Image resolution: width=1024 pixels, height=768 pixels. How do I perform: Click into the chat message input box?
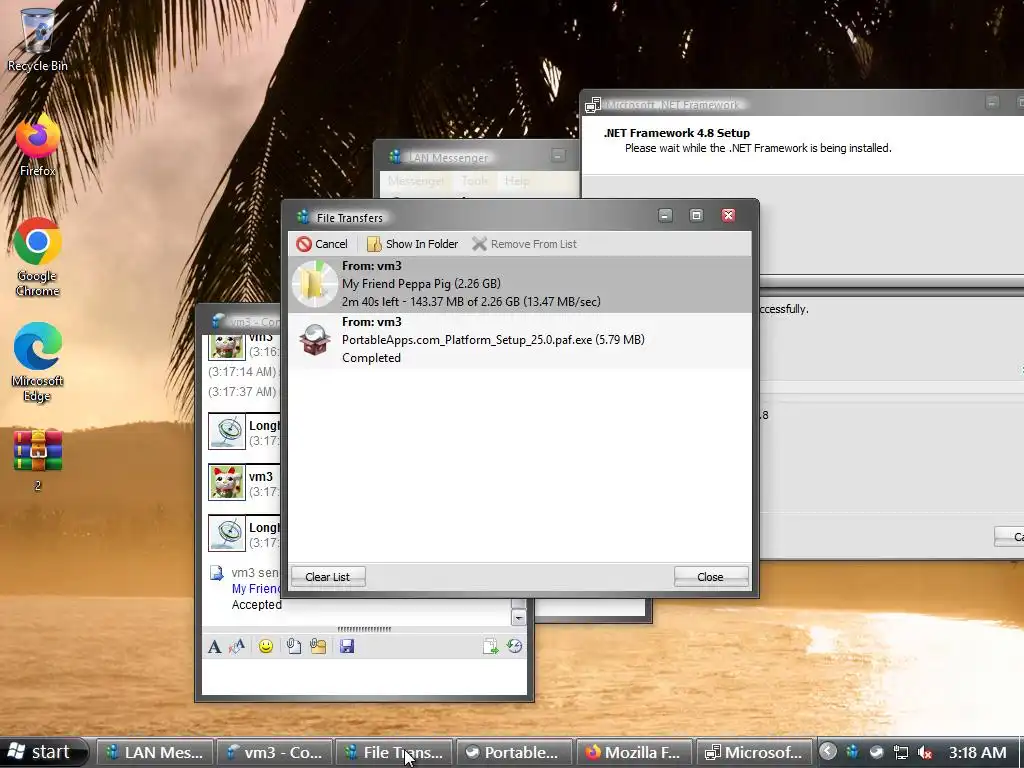click(364, 677)
